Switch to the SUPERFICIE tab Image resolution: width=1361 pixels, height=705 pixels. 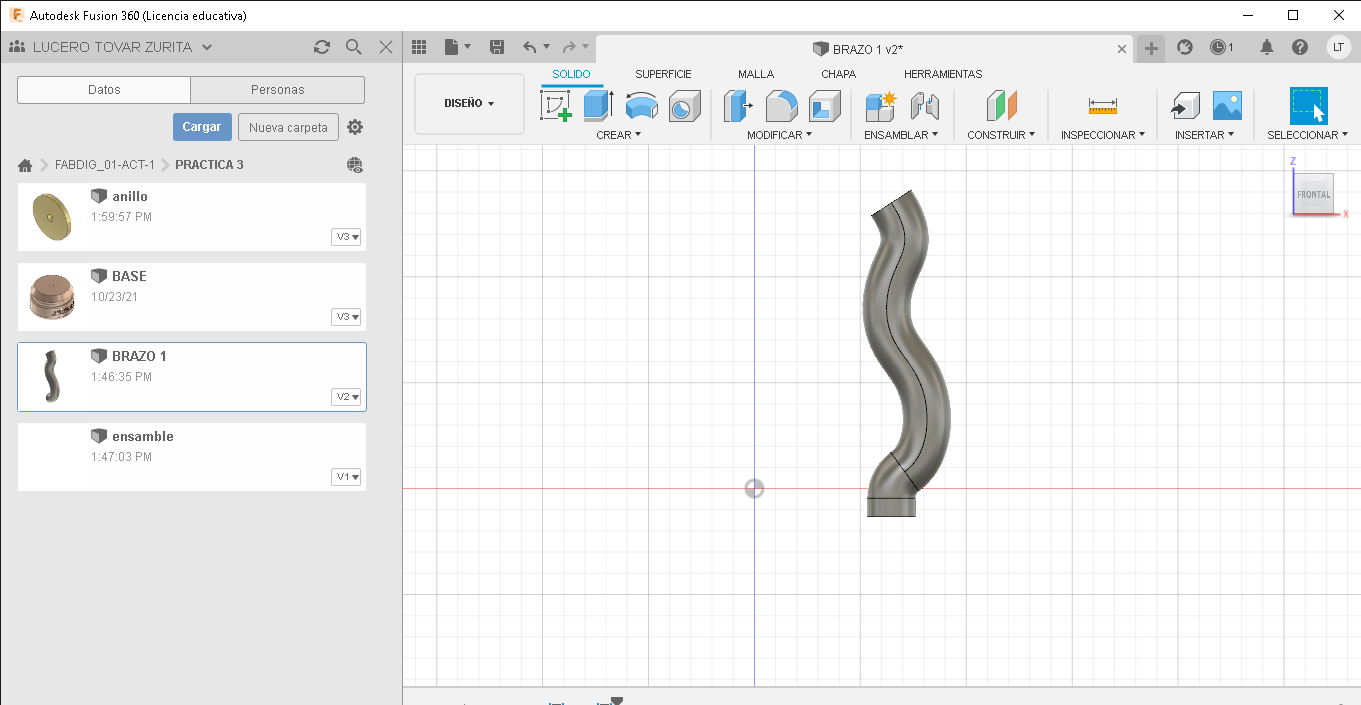[x=663, y=74]
